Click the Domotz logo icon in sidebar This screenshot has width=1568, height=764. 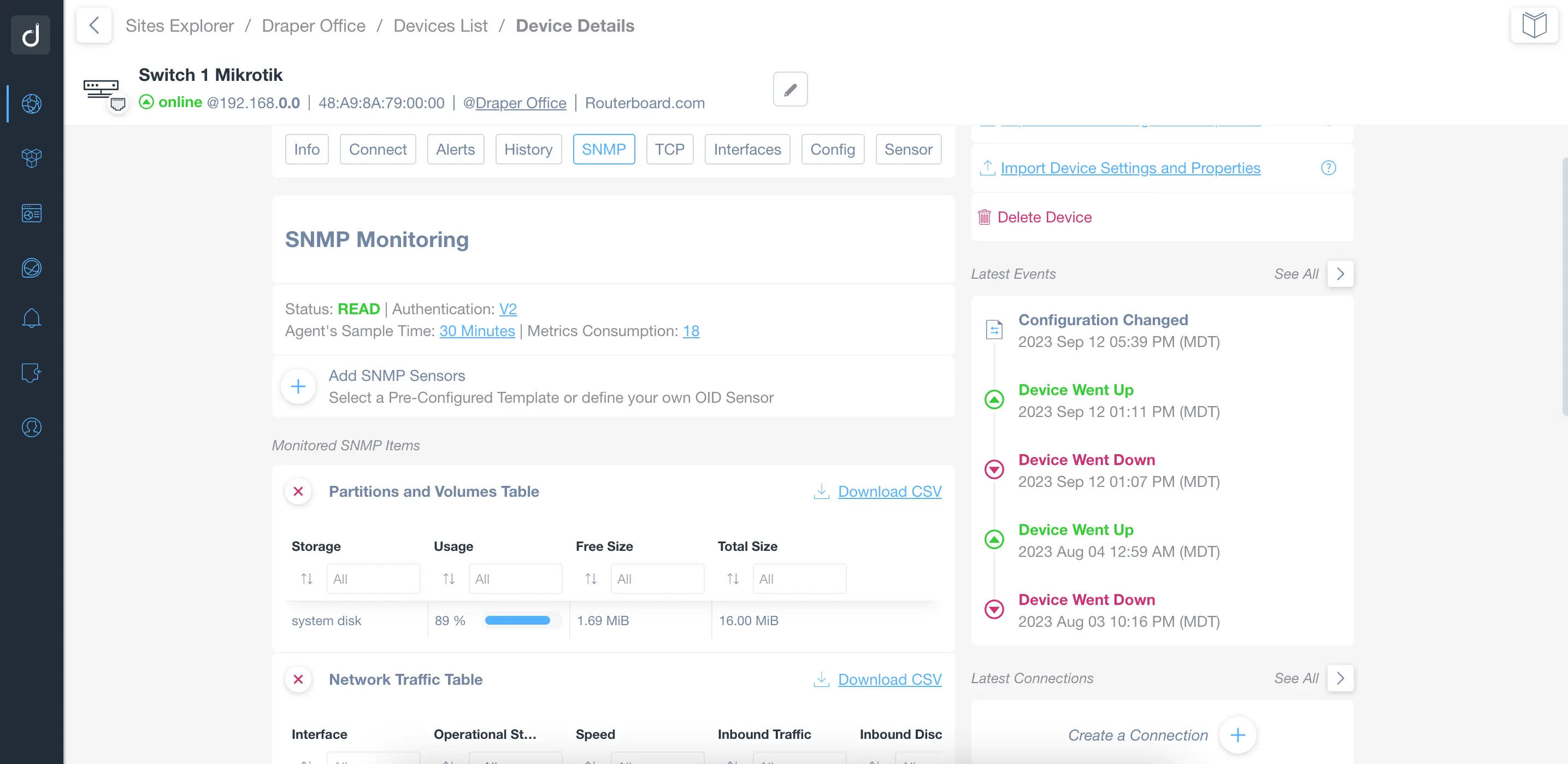(31, 34)
